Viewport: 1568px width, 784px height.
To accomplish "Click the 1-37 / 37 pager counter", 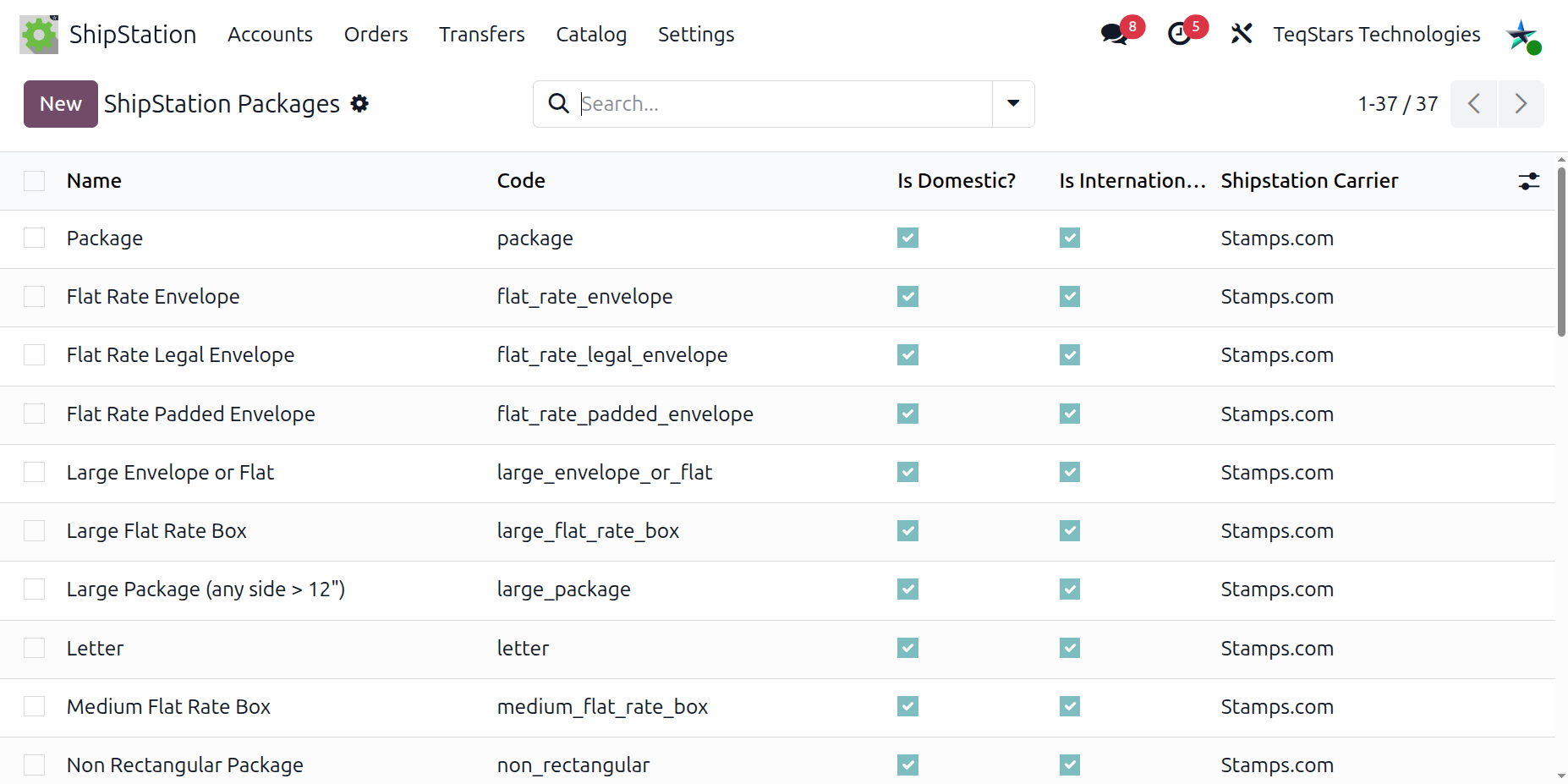I will (1397, 104).
